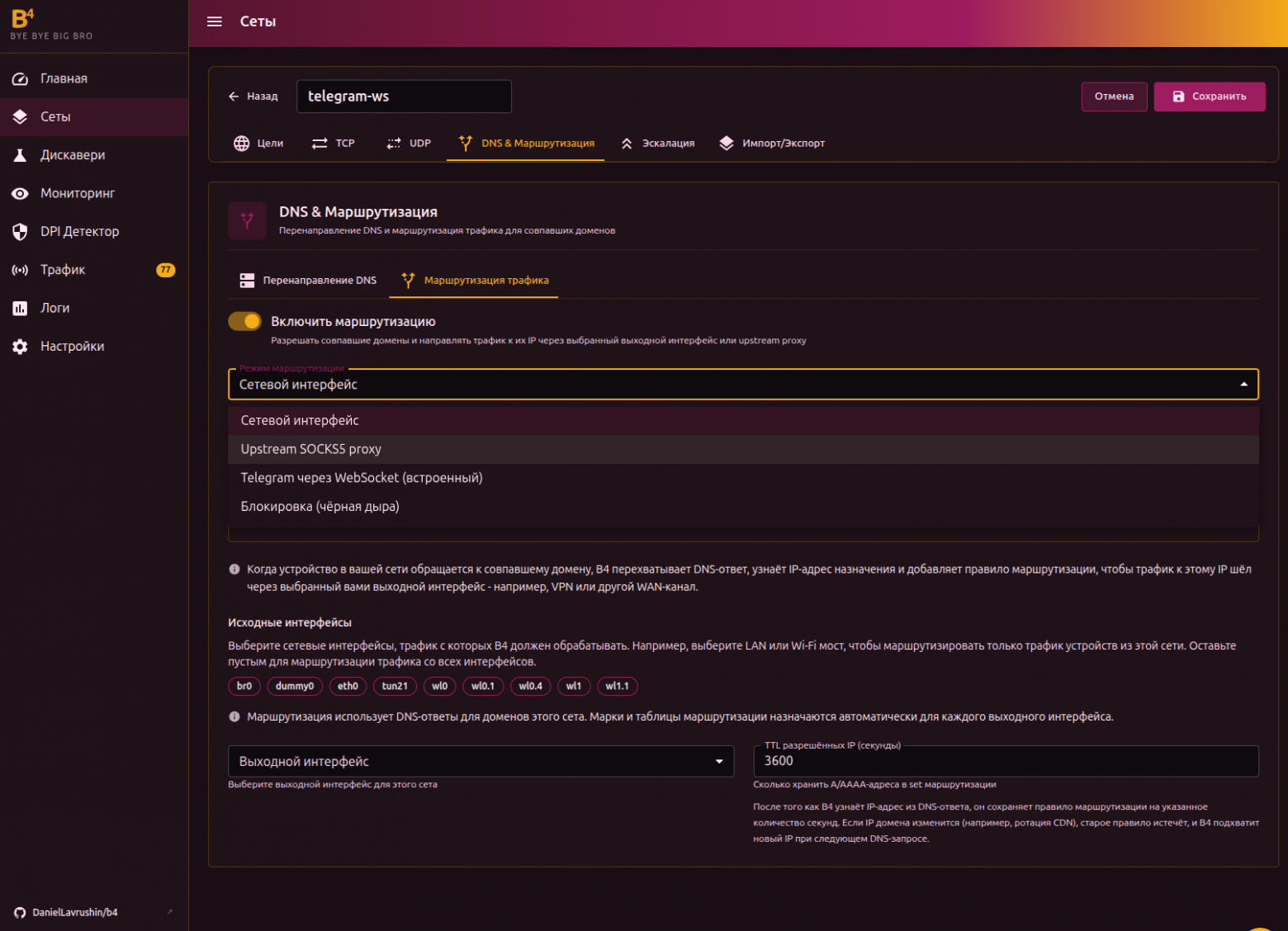The width and height of the screenshot is (1288, 931).
Task: Go back with the Назад button
Action: pos(253,97)
